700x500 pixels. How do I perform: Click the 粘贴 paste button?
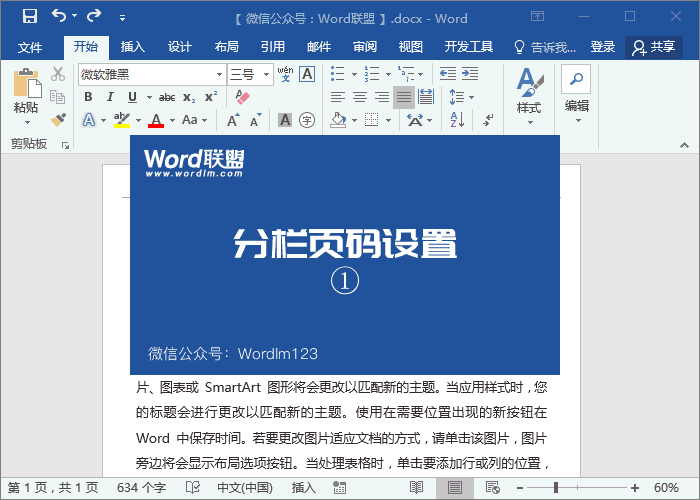click(x=26, y=96)
